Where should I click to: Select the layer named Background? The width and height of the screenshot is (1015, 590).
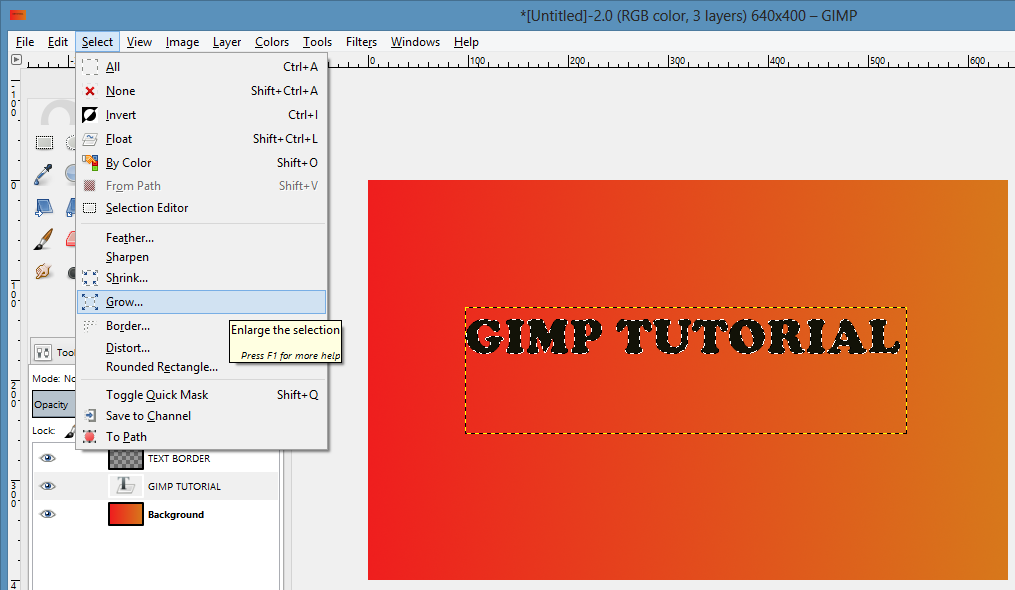(176, 514)
